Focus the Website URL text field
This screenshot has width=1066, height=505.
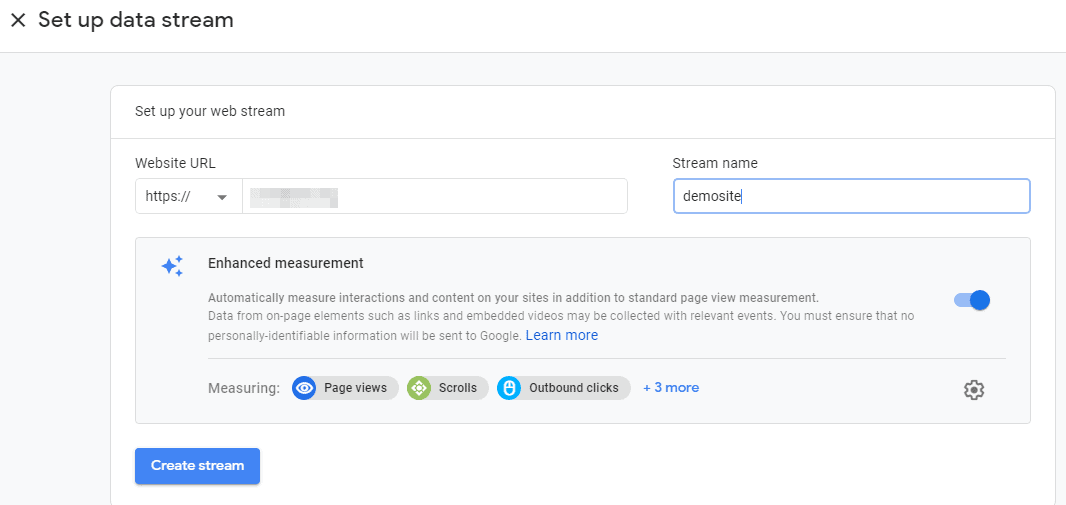tap(434, 197)
